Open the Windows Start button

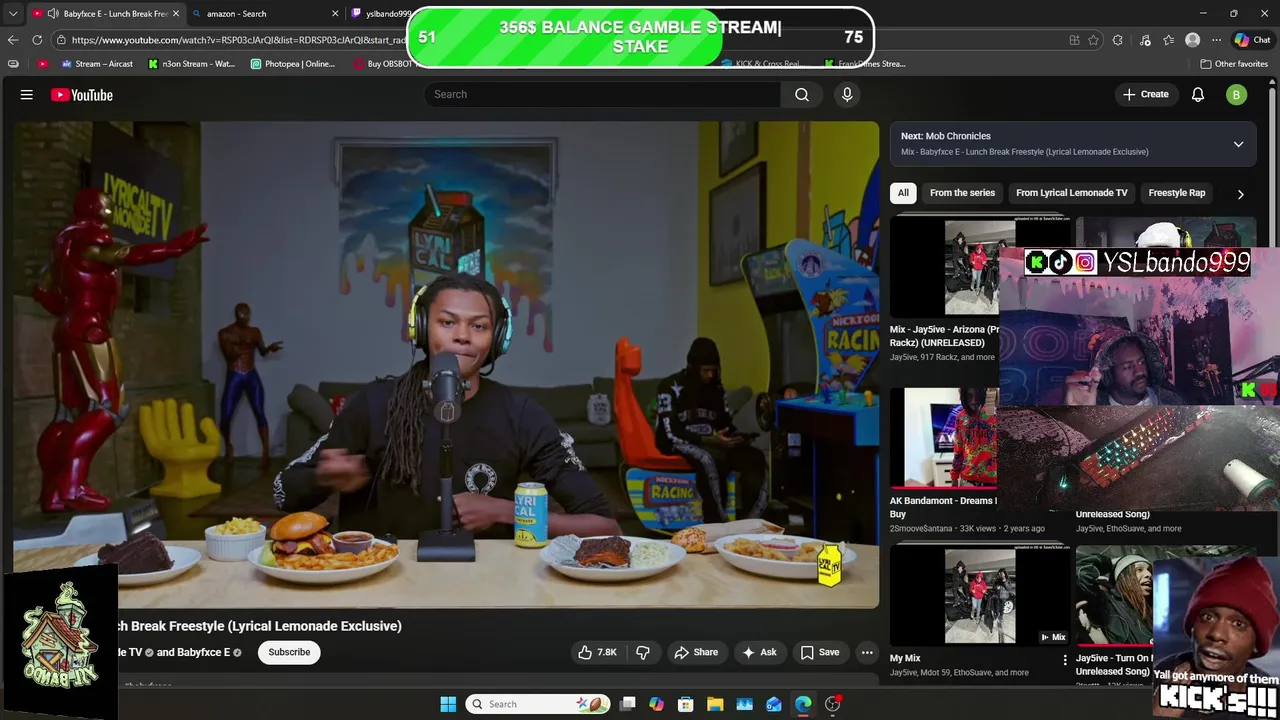448,704
